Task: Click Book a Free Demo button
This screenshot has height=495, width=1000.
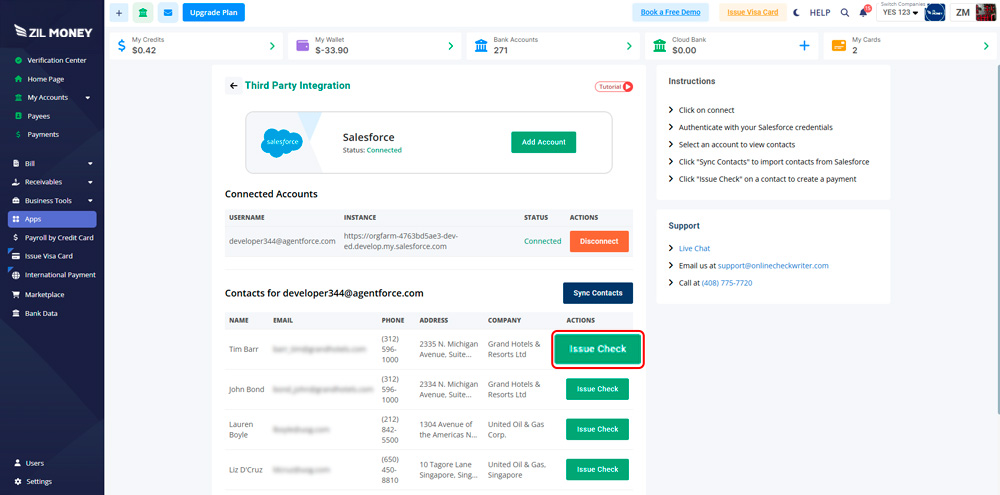Action: 670,12
